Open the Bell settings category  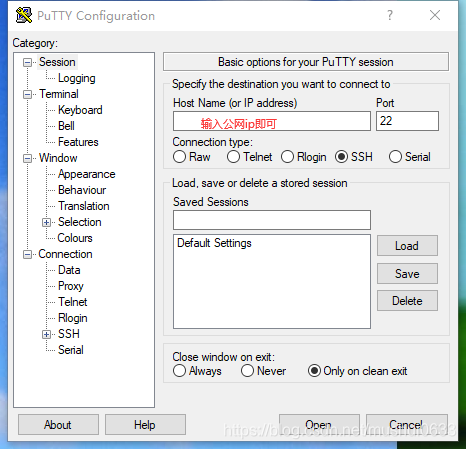point(66,126)
